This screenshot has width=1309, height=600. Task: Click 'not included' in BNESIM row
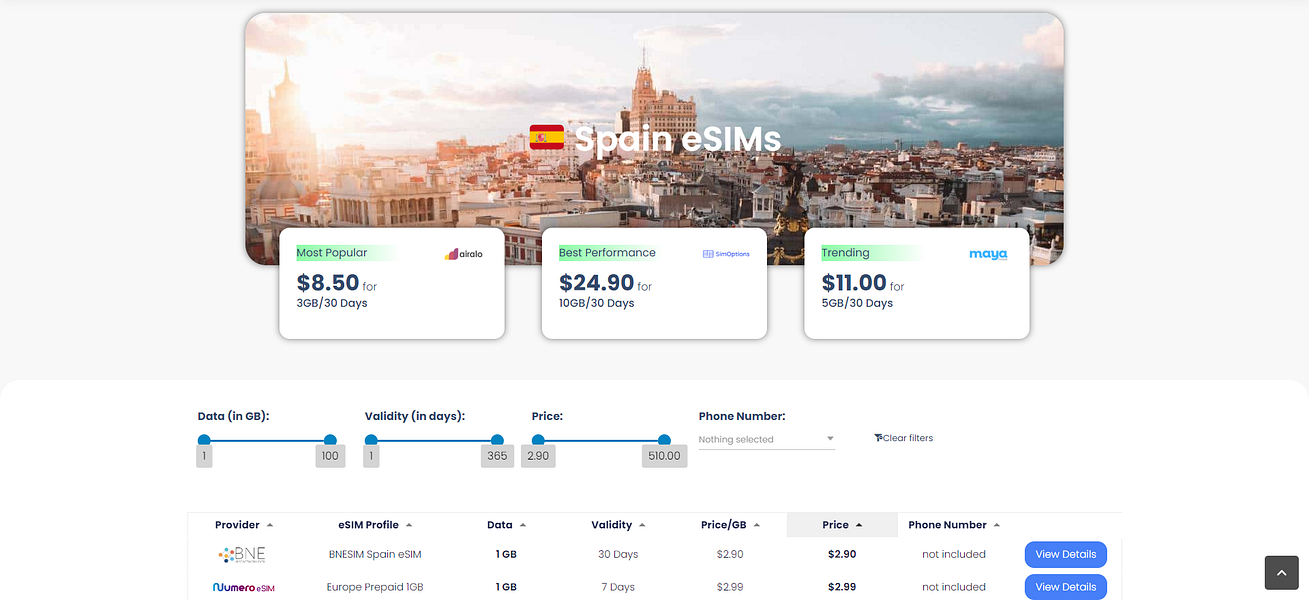[954, 554]
